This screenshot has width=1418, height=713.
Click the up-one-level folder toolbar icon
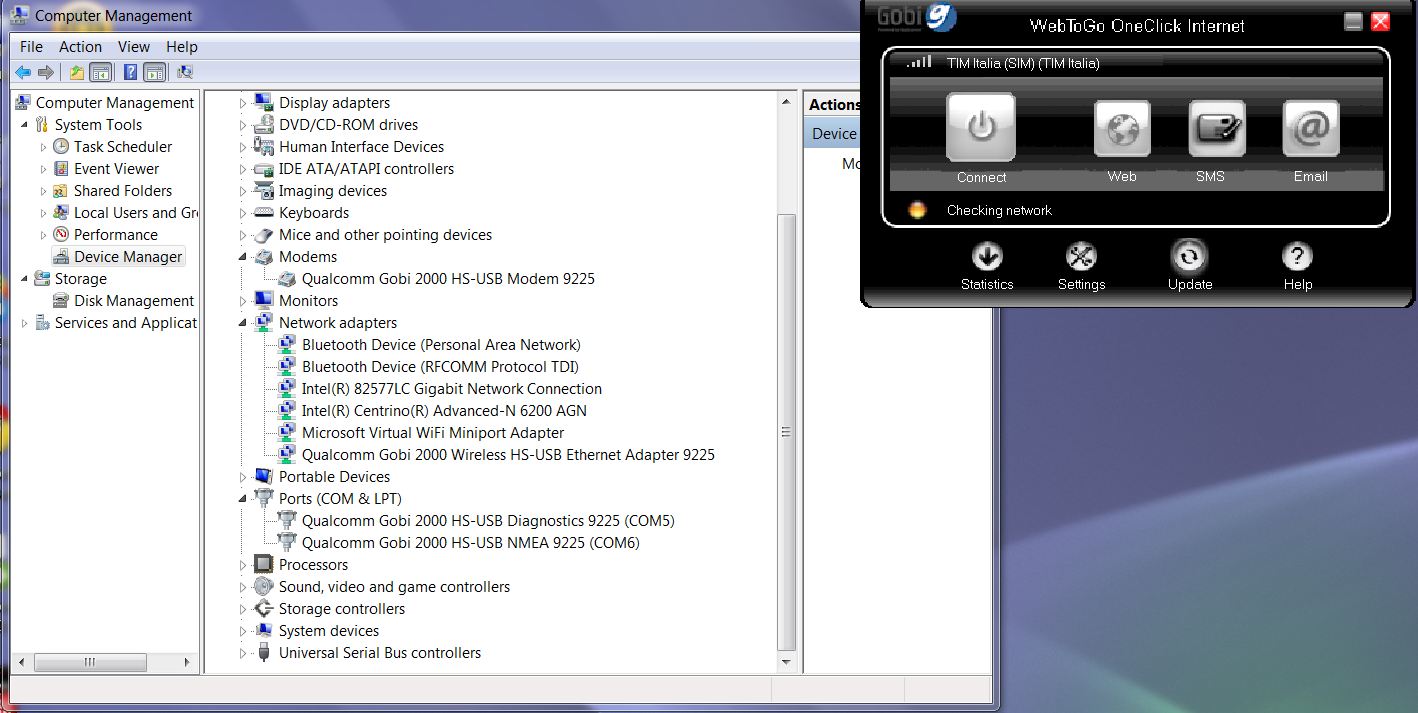(76, 72)
